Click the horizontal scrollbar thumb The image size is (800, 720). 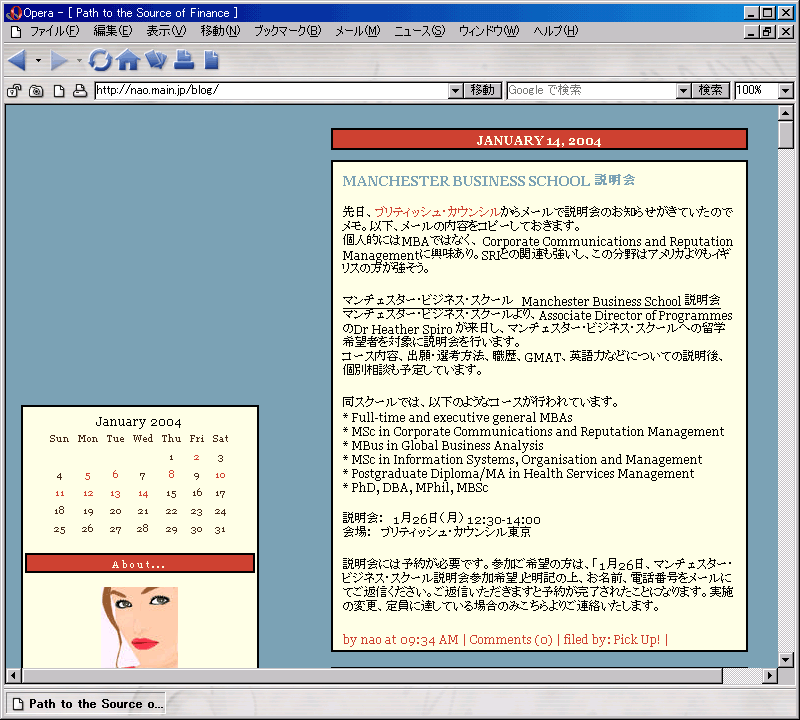pos(372,676)
